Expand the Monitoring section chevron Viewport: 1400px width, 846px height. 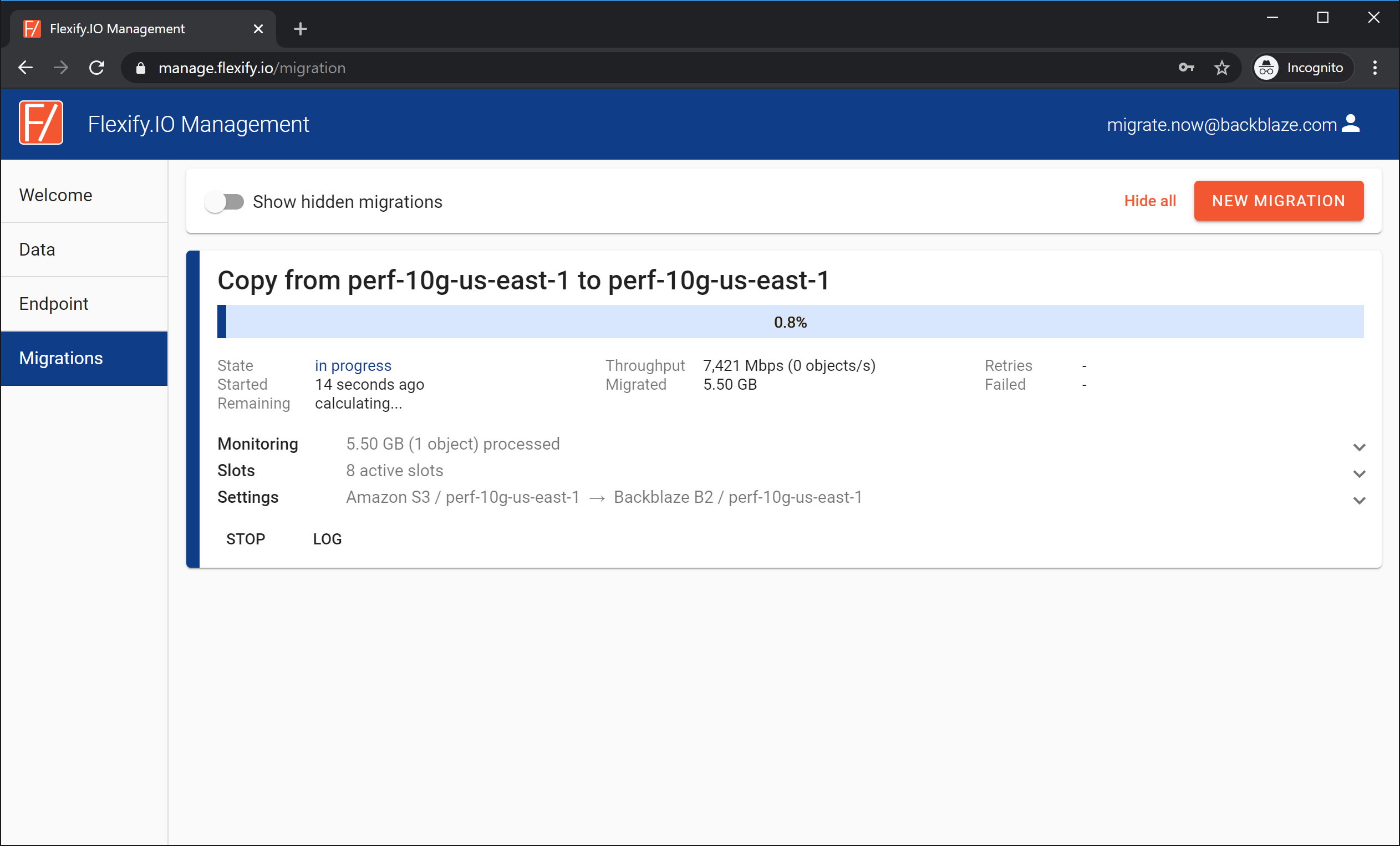(1359, 447)
